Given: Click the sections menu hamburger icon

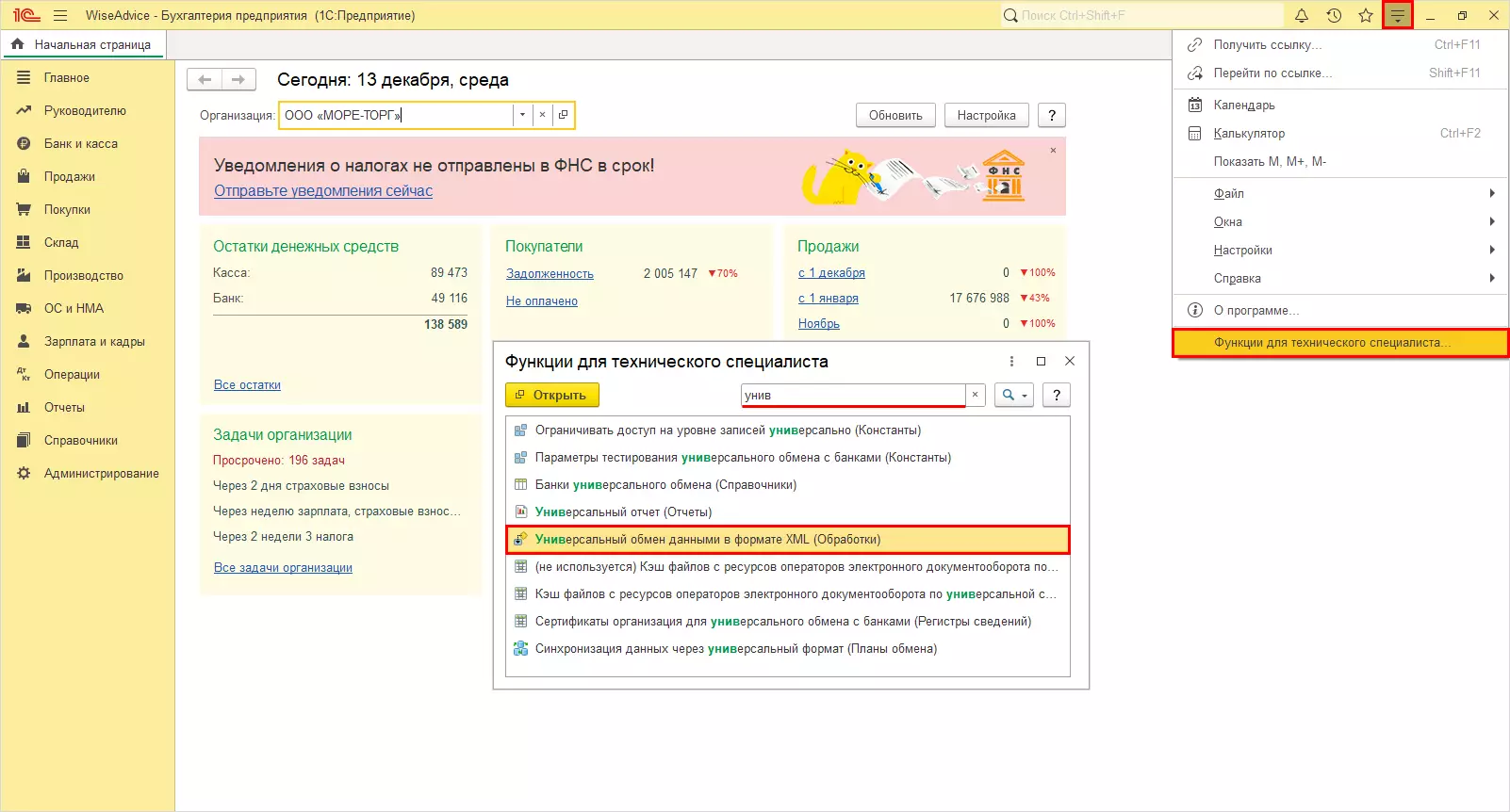Looking at the screenshot, I should coord(60,15).
